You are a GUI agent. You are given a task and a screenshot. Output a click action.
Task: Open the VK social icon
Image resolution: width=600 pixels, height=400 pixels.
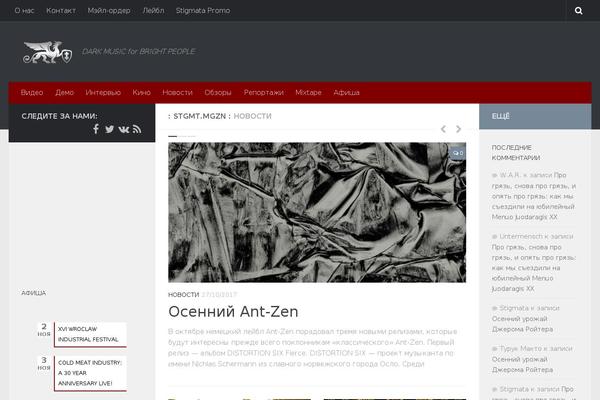[124, 129]
